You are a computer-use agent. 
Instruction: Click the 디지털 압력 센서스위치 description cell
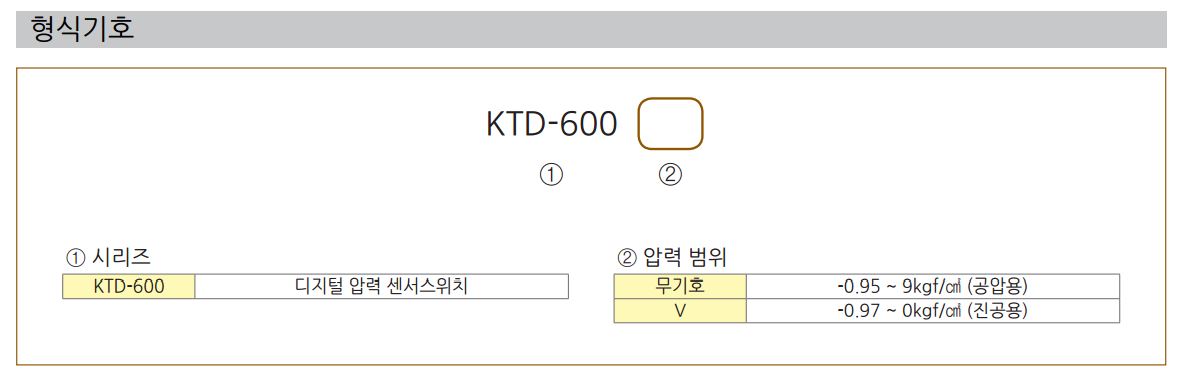382,287
